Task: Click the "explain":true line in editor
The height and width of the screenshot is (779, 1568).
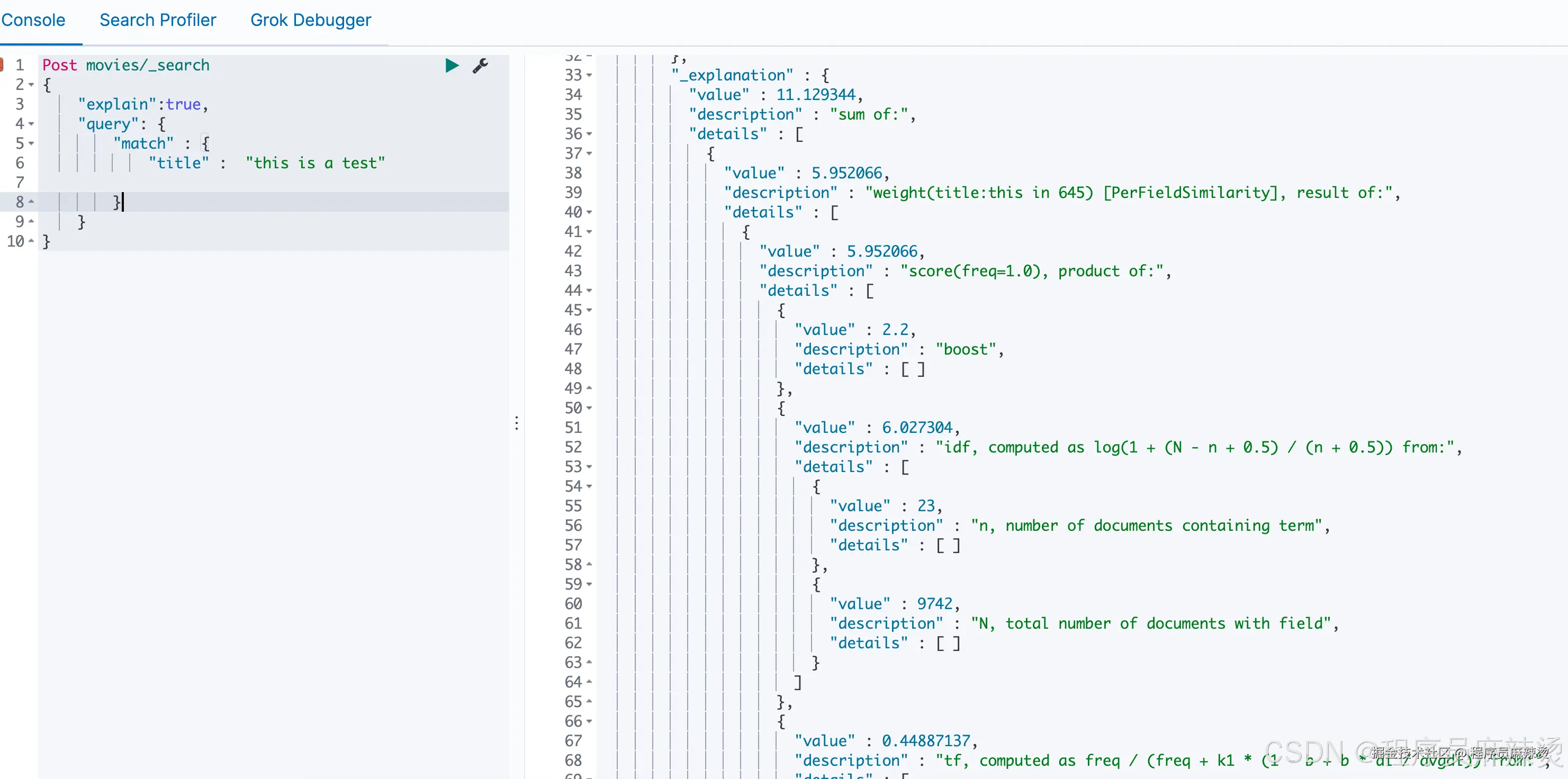Action: [143, 105]
